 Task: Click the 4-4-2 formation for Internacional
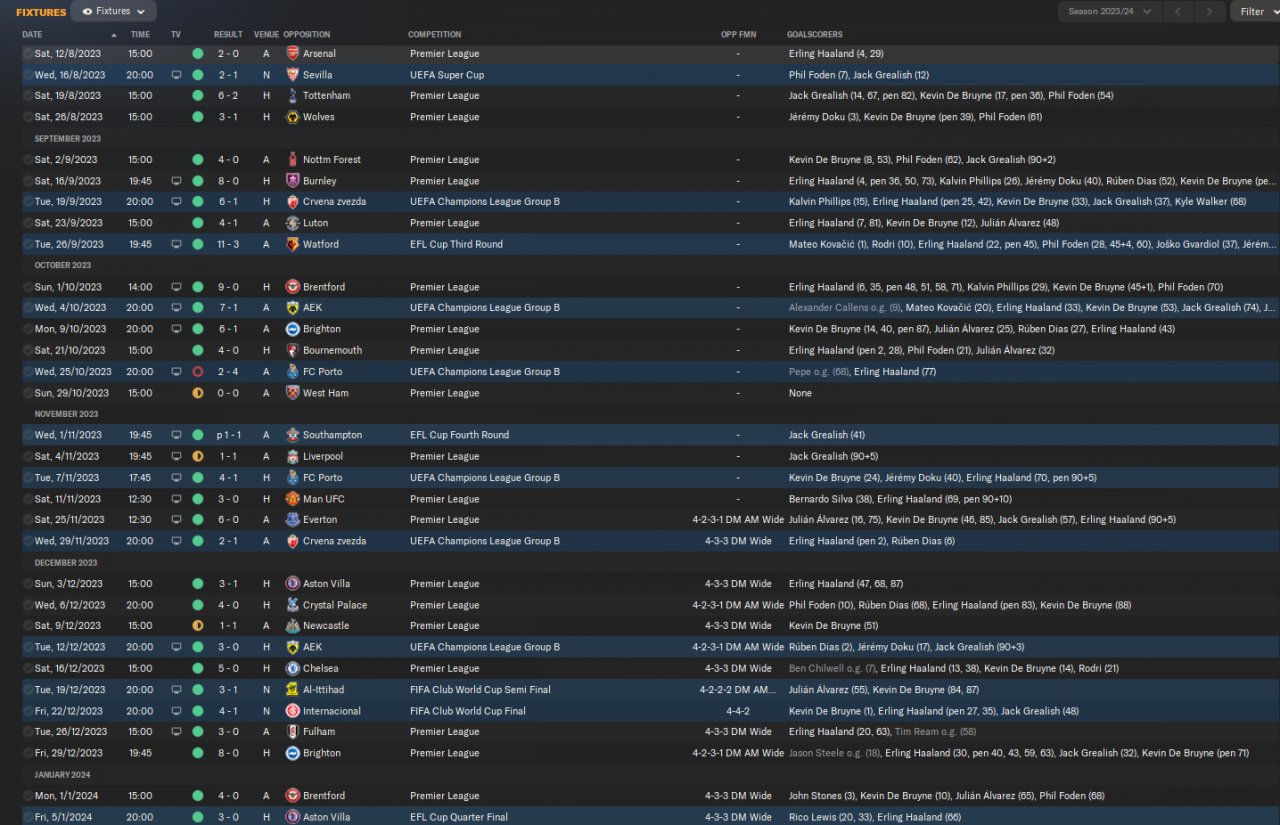coord(738,711)
